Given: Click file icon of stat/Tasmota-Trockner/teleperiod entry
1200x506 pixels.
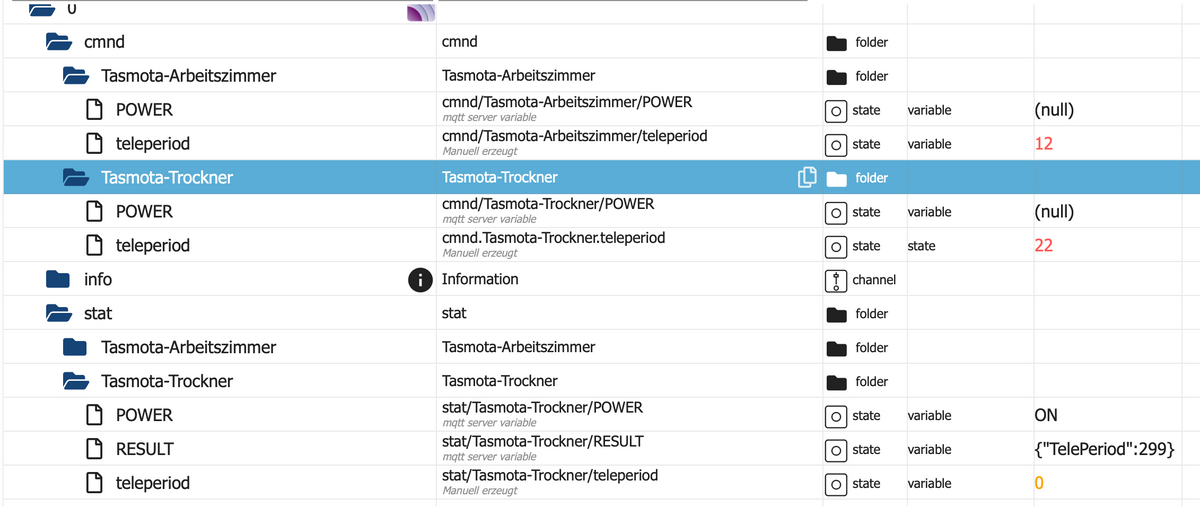Looking at the screenshot, I should tap(95, 483).
